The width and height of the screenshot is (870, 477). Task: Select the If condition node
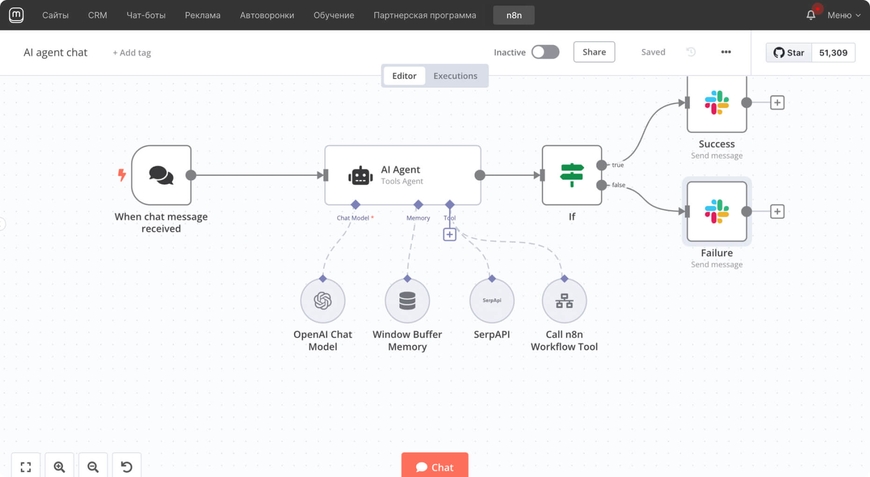pyautogui.click(x=572, y=175)
